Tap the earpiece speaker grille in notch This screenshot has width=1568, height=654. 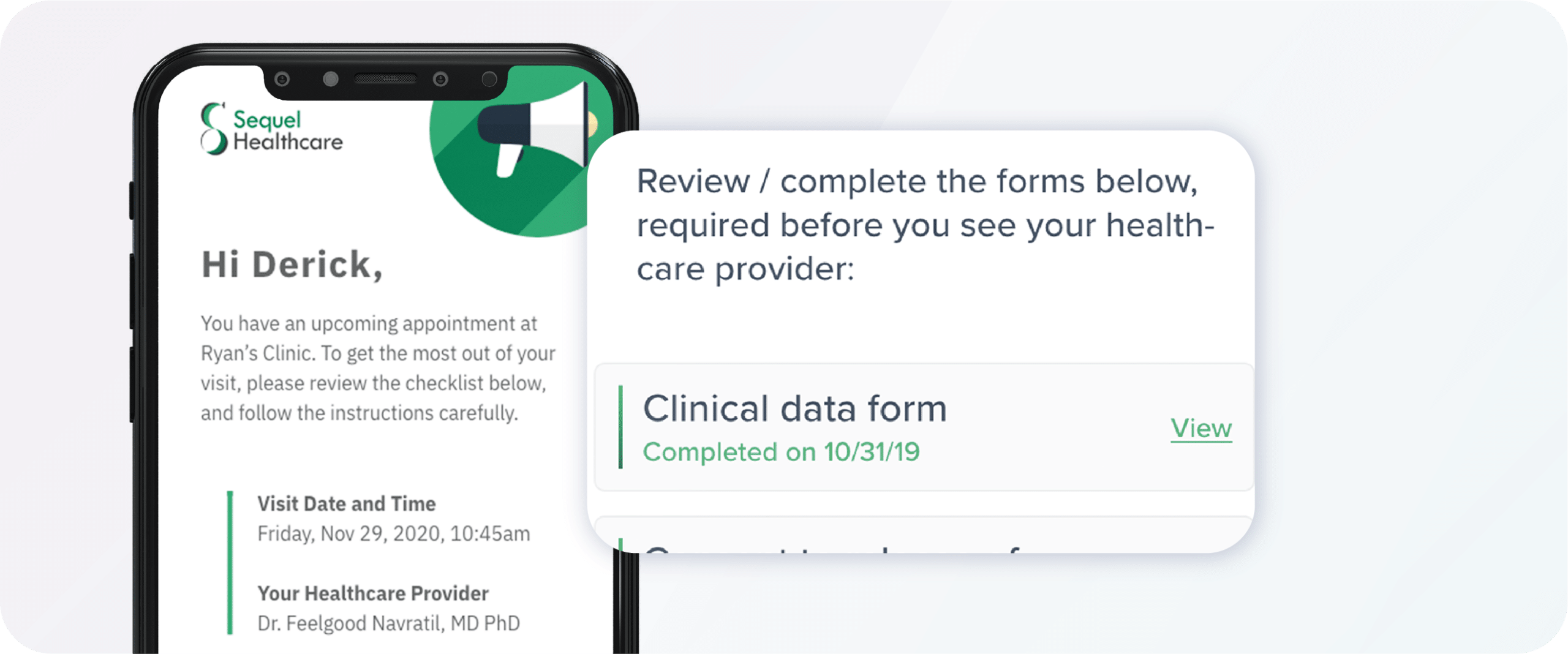coord(385,79)
